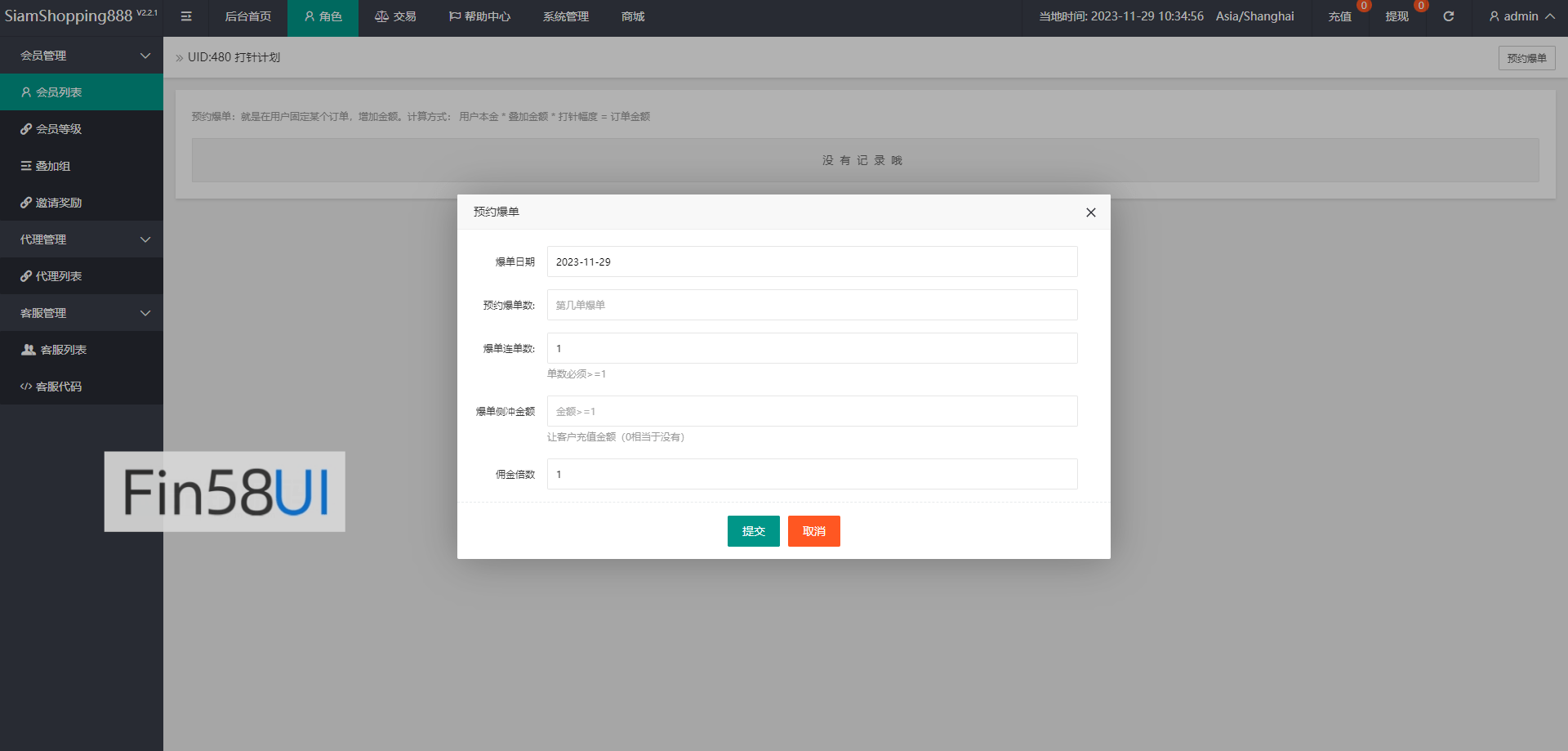Viewport: 1568px width, 751px height.
Task: Click the orange 取消 button
Action: (x=813, y=531)
